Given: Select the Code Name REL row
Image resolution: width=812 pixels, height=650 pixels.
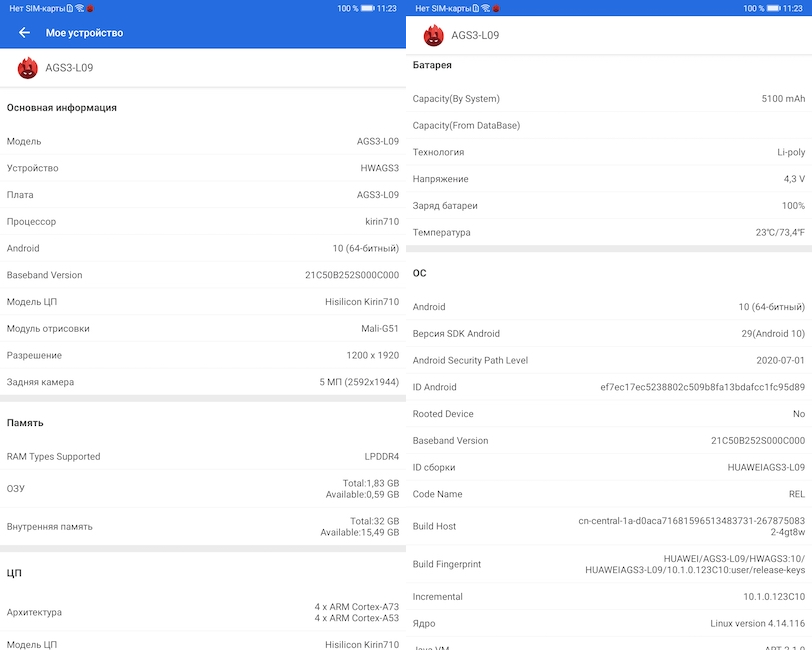Looking at the screenshot, I should pos(609,494).
